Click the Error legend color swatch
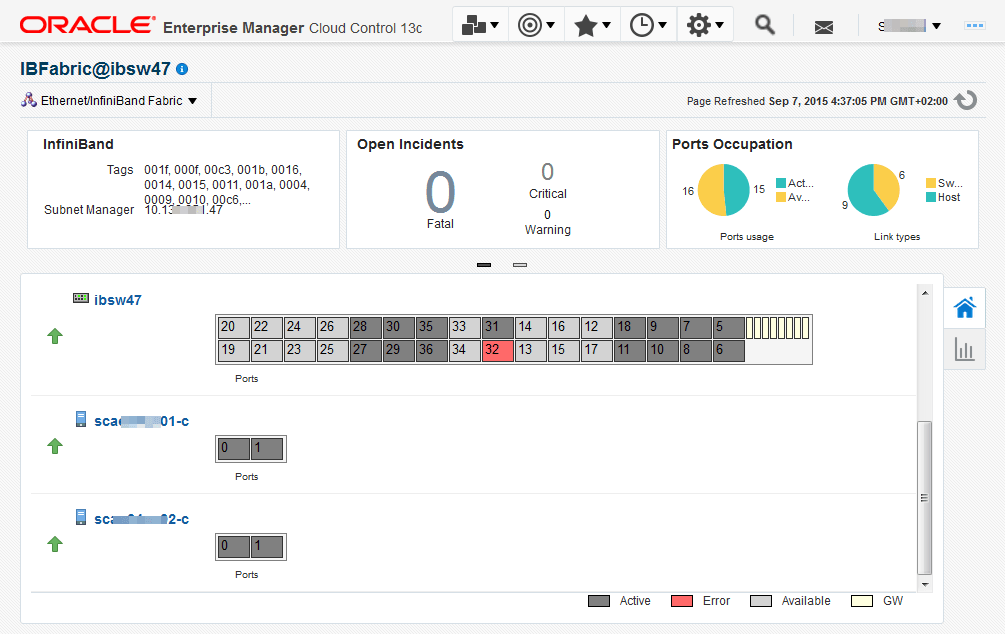Image resolution: width=1005 pixels, height=634 pixels. pyautogui.click(x=682, y=601)
